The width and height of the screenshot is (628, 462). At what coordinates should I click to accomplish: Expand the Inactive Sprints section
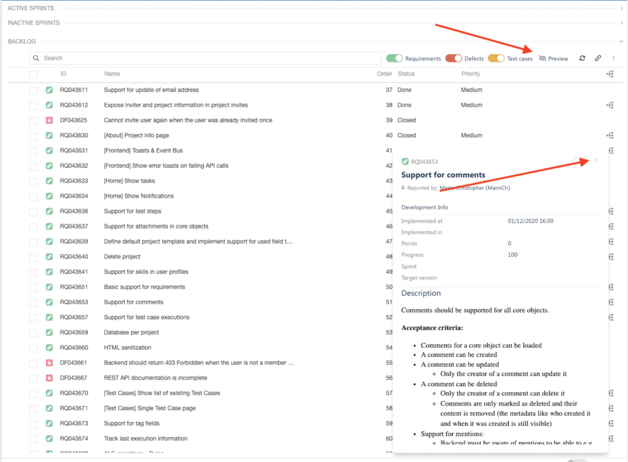621,22
